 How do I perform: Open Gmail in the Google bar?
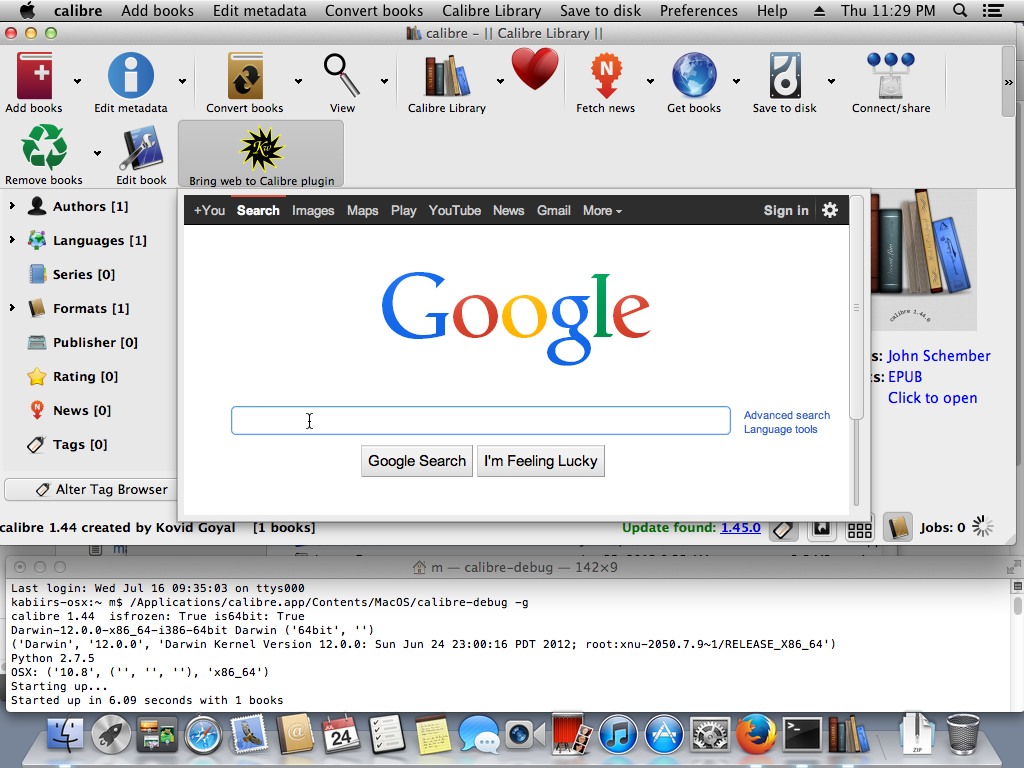tap(554, 210)
